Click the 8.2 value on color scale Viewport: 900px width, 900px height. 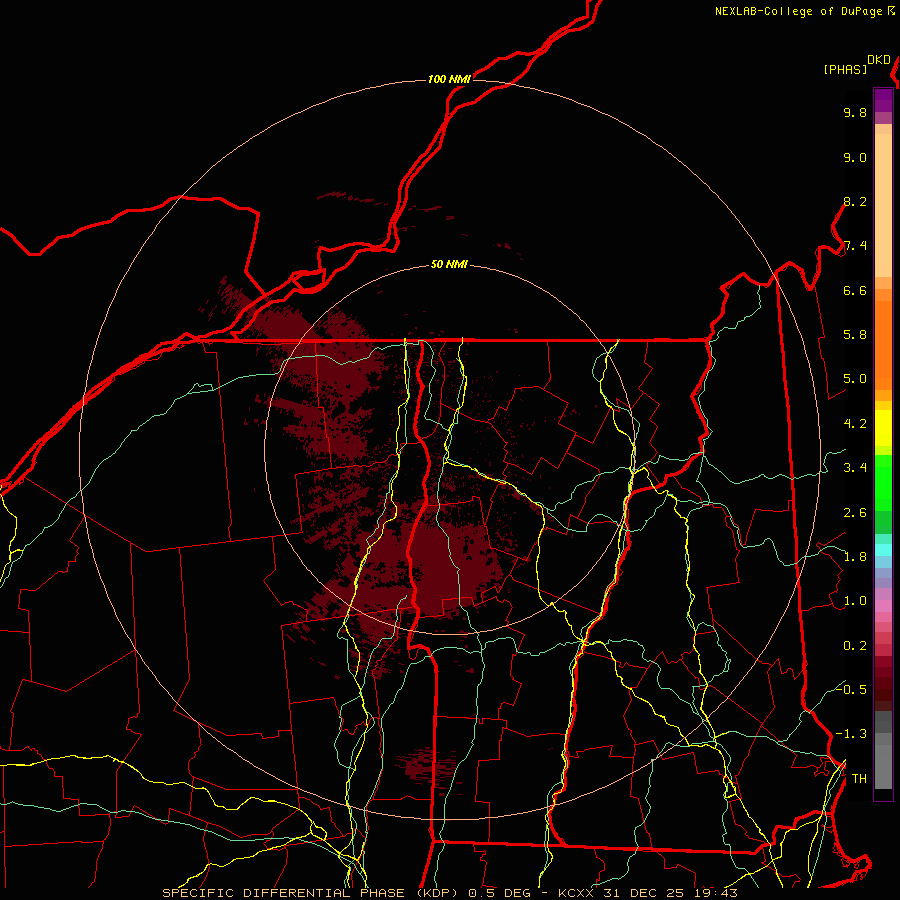855,201
